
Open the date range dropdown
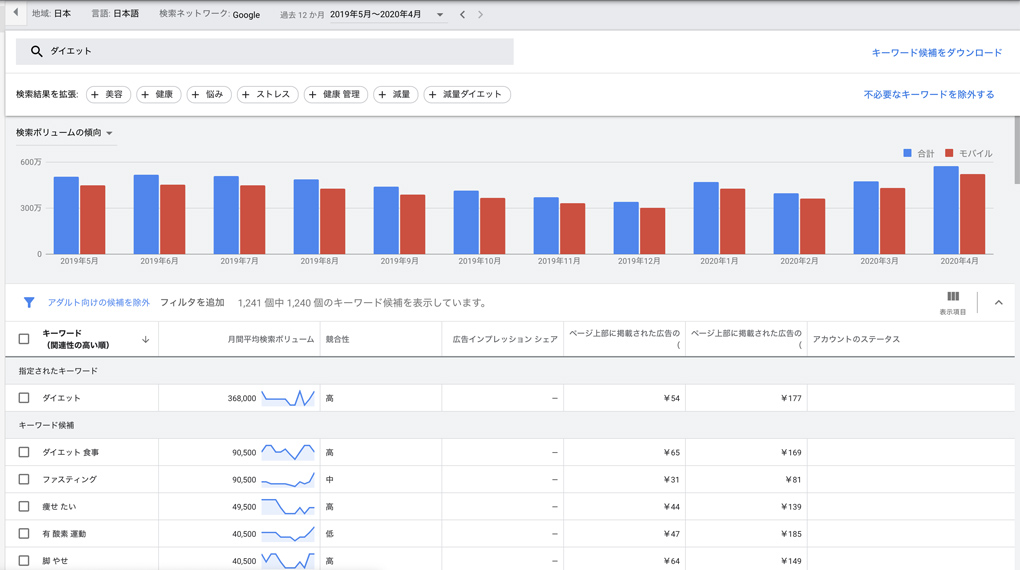click(x=439, y=15)
